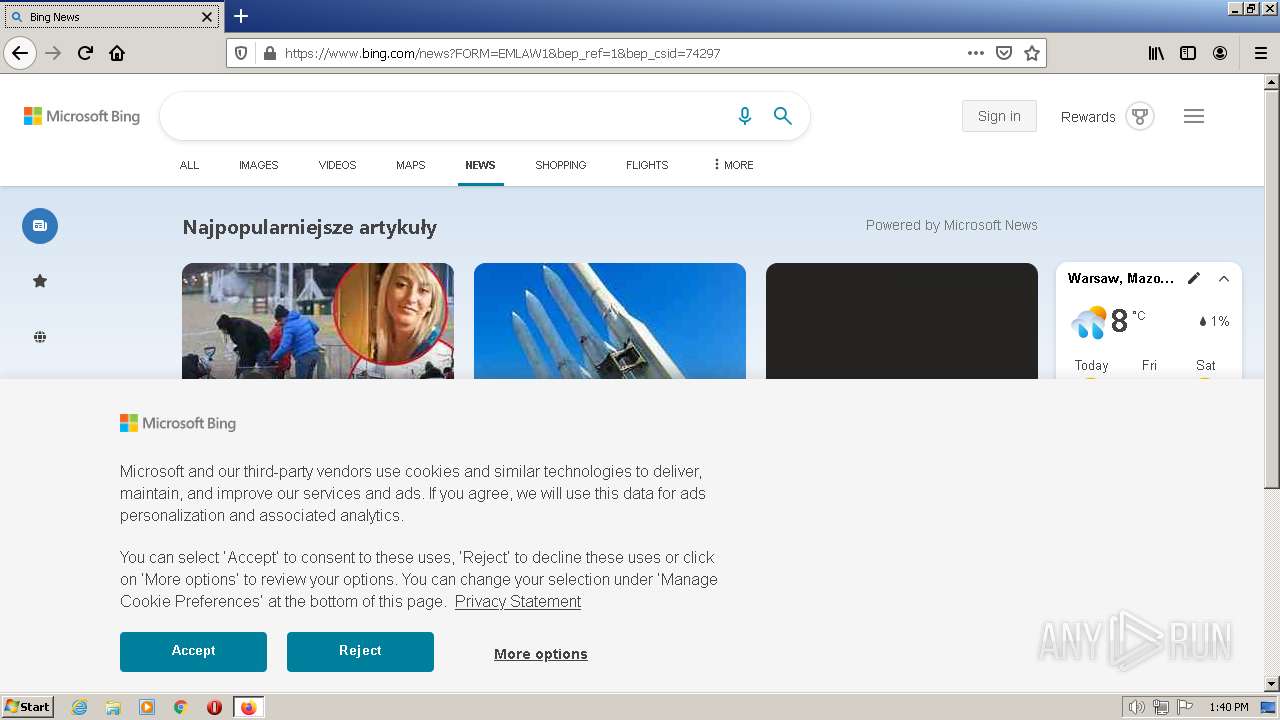
Task: Collapse the Warsaw weather card
Action: [1223, 278]
